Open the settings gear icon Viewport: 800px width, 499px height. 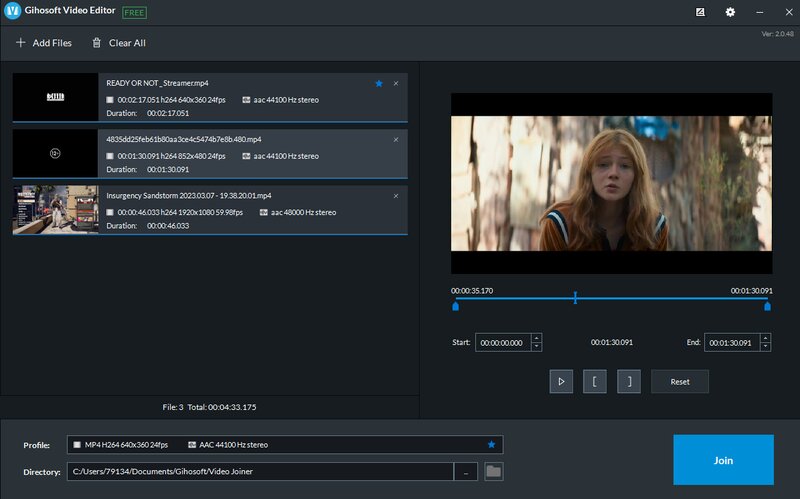pos(730,12)
